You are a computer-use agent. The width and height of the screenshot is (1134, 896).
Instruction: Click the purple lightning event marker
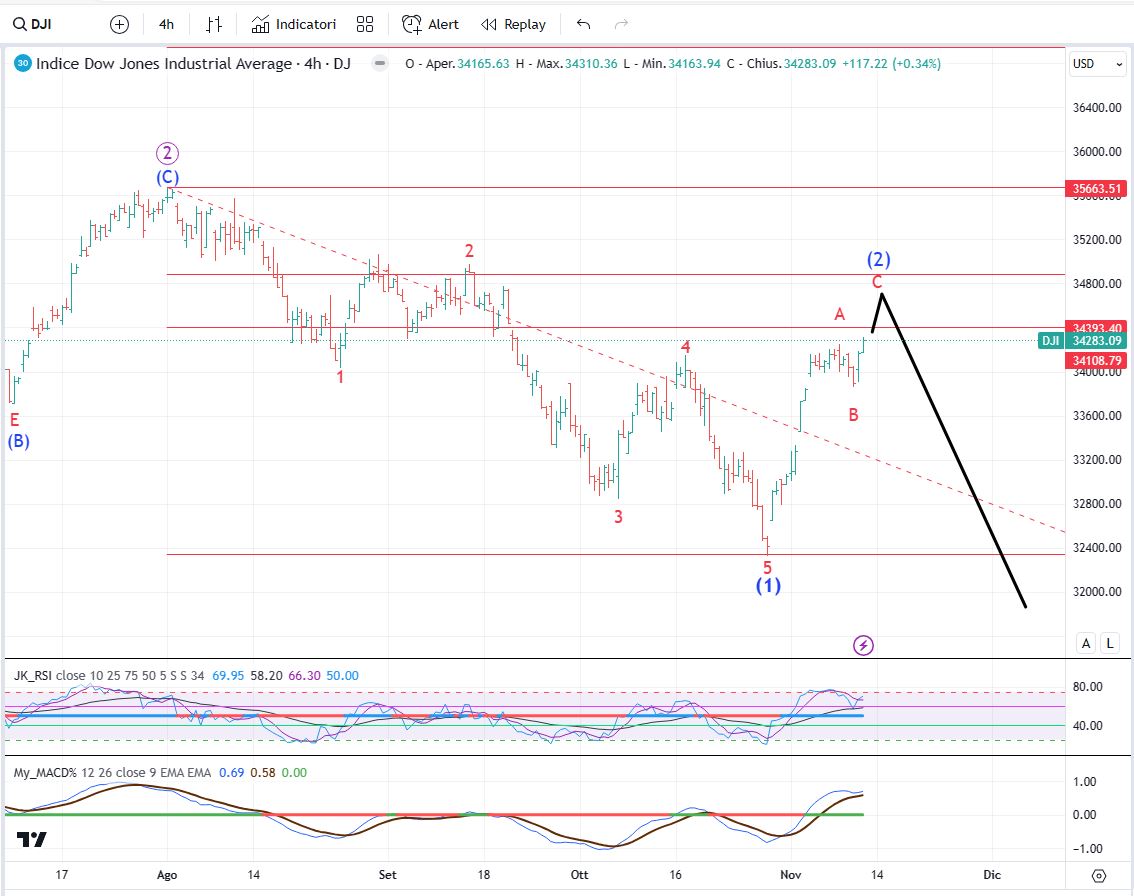point(864,645)
